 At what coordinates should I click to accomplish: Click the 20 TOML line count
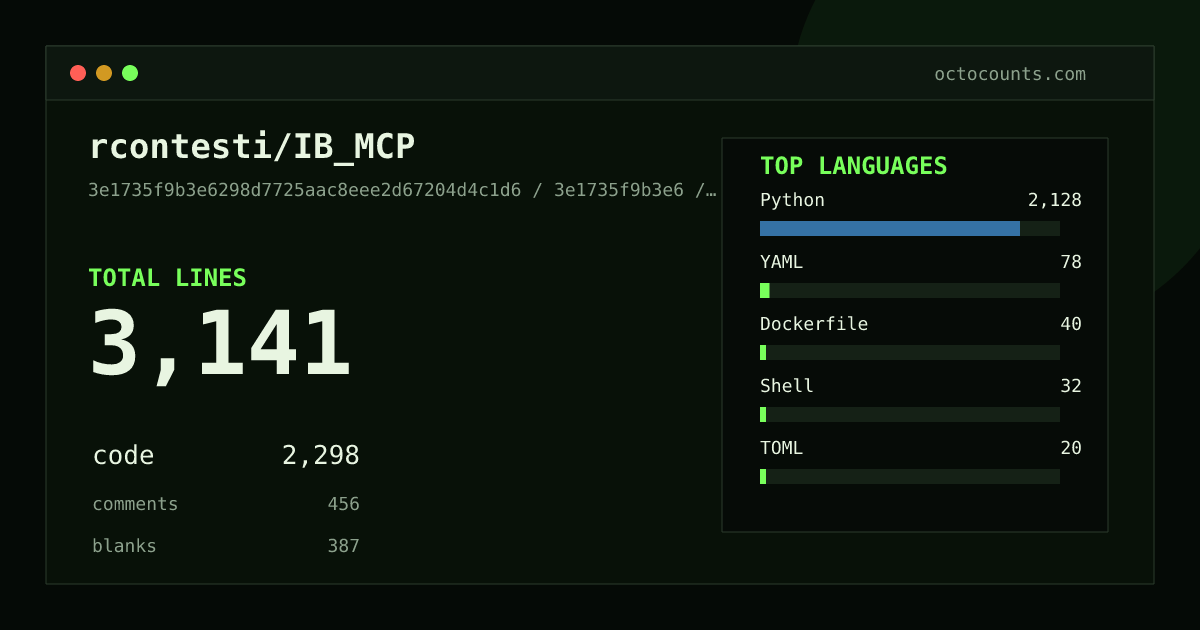click(1071, 448)
